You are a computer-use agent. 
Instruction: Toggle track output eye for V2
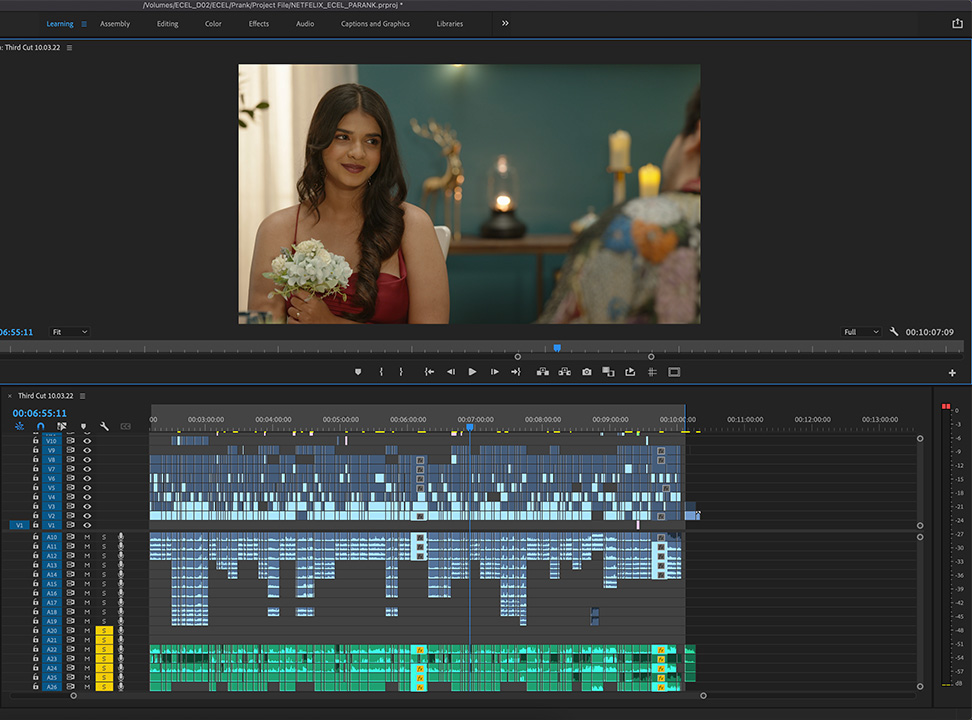tap(87, 516)
